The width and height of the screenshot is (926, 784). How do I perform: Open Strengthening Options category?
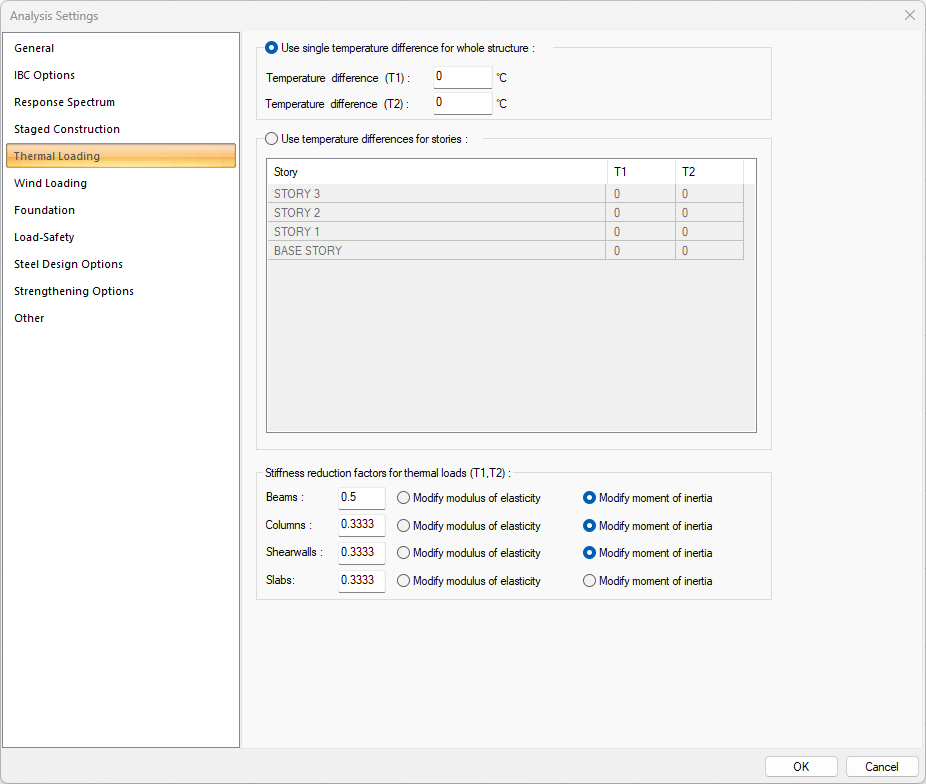tap(73, 291)
